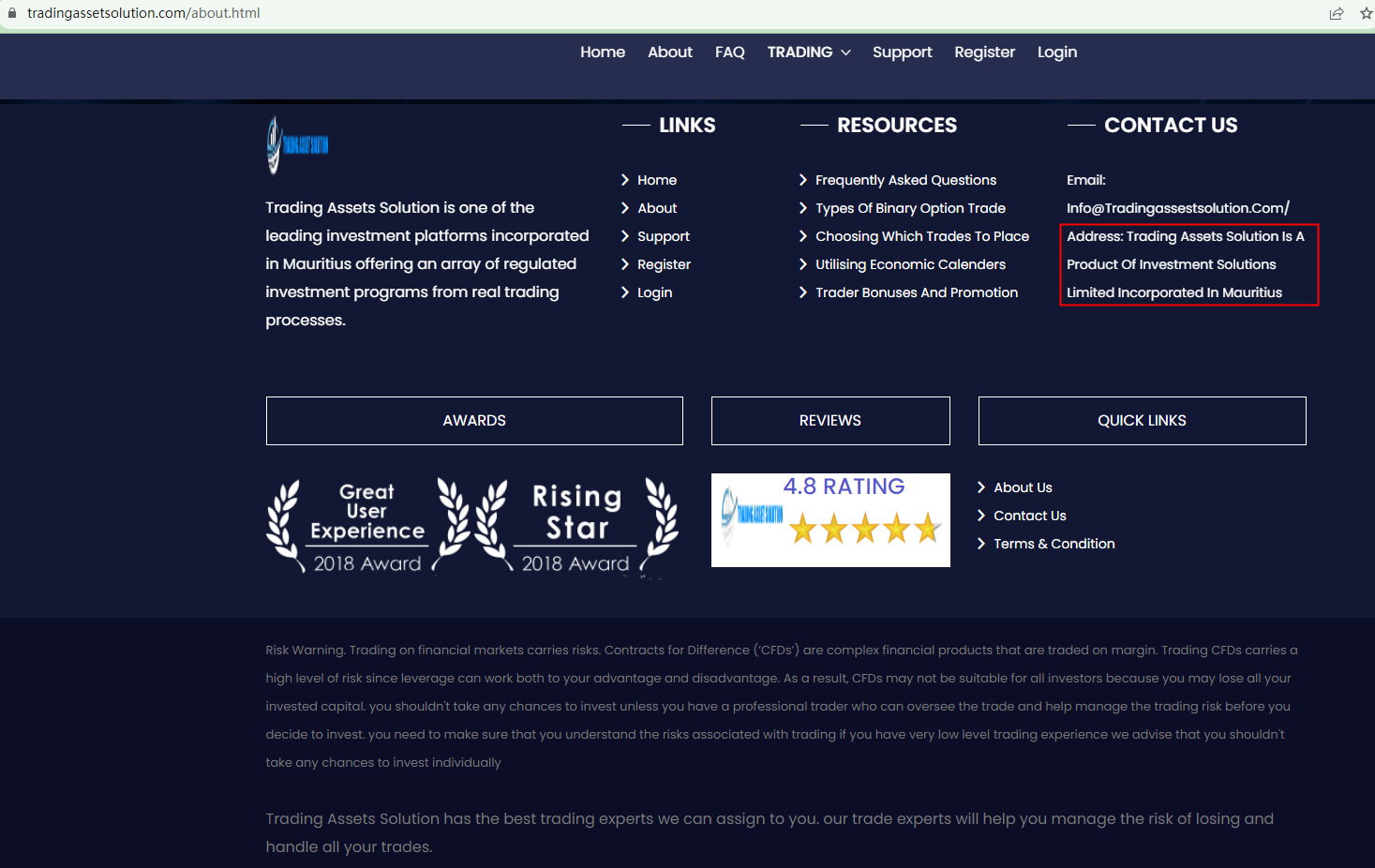Open Frequently Asked Questions resource link

click(905, 180)
